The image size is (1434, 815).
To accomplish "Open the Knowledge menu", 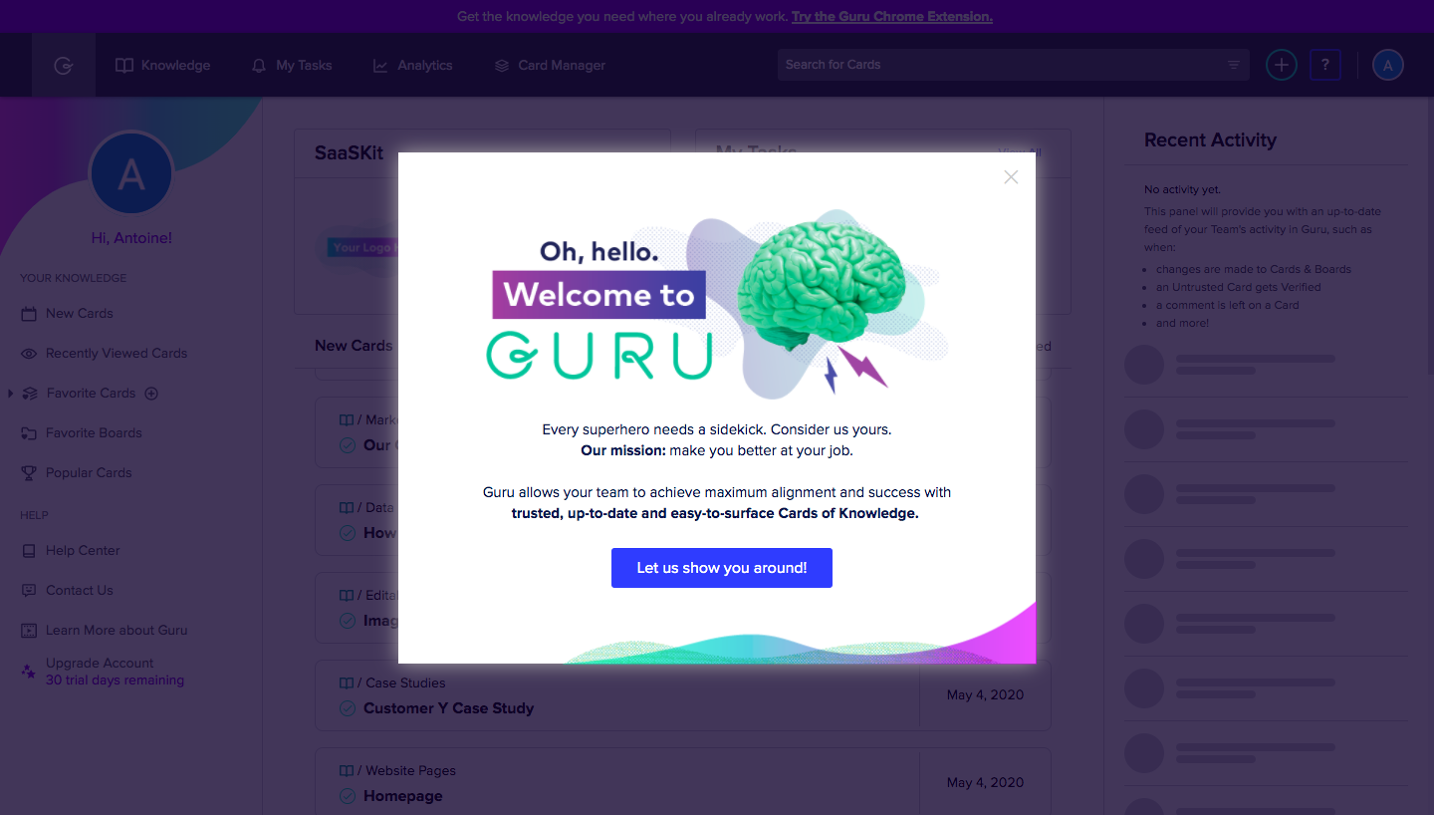I will (163, 65).
